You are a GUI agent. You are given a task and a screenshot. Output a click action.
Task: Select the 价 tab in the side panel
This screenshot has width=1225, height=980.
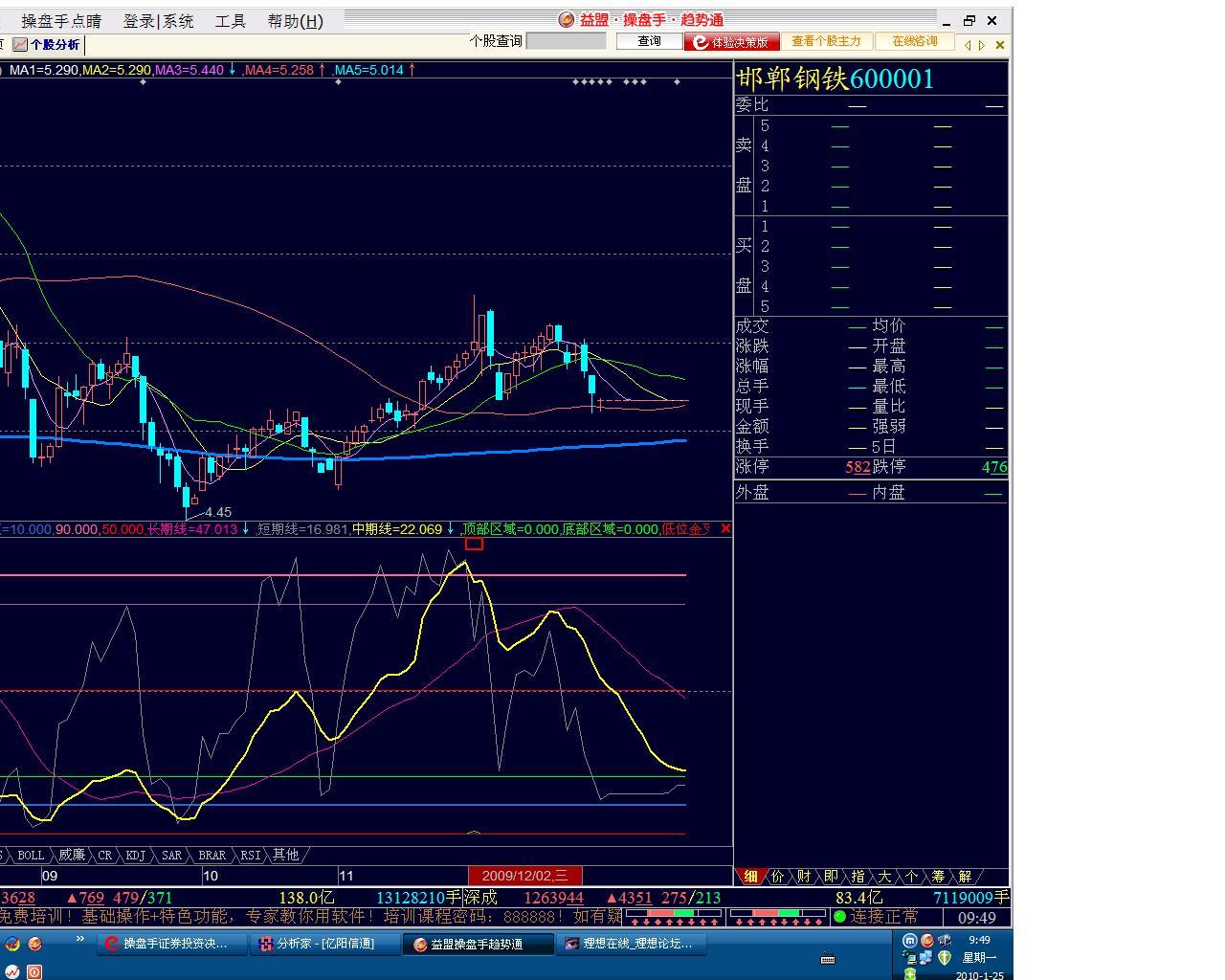point(777,876)
